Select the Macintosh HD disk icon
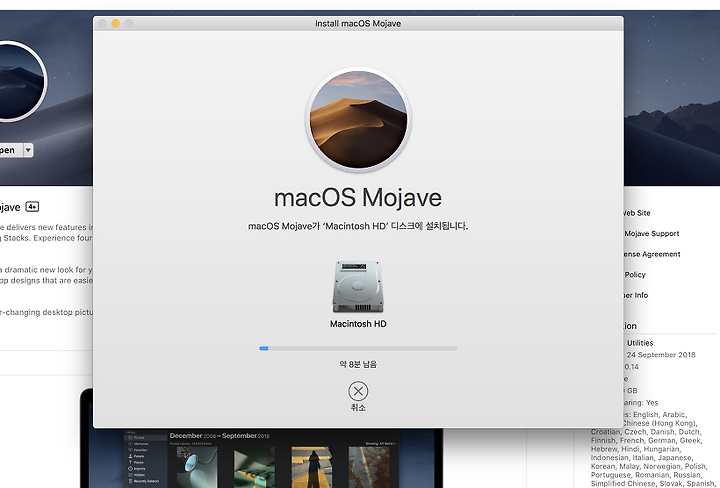Screen dimensions: 720x488 pos(358,287)
